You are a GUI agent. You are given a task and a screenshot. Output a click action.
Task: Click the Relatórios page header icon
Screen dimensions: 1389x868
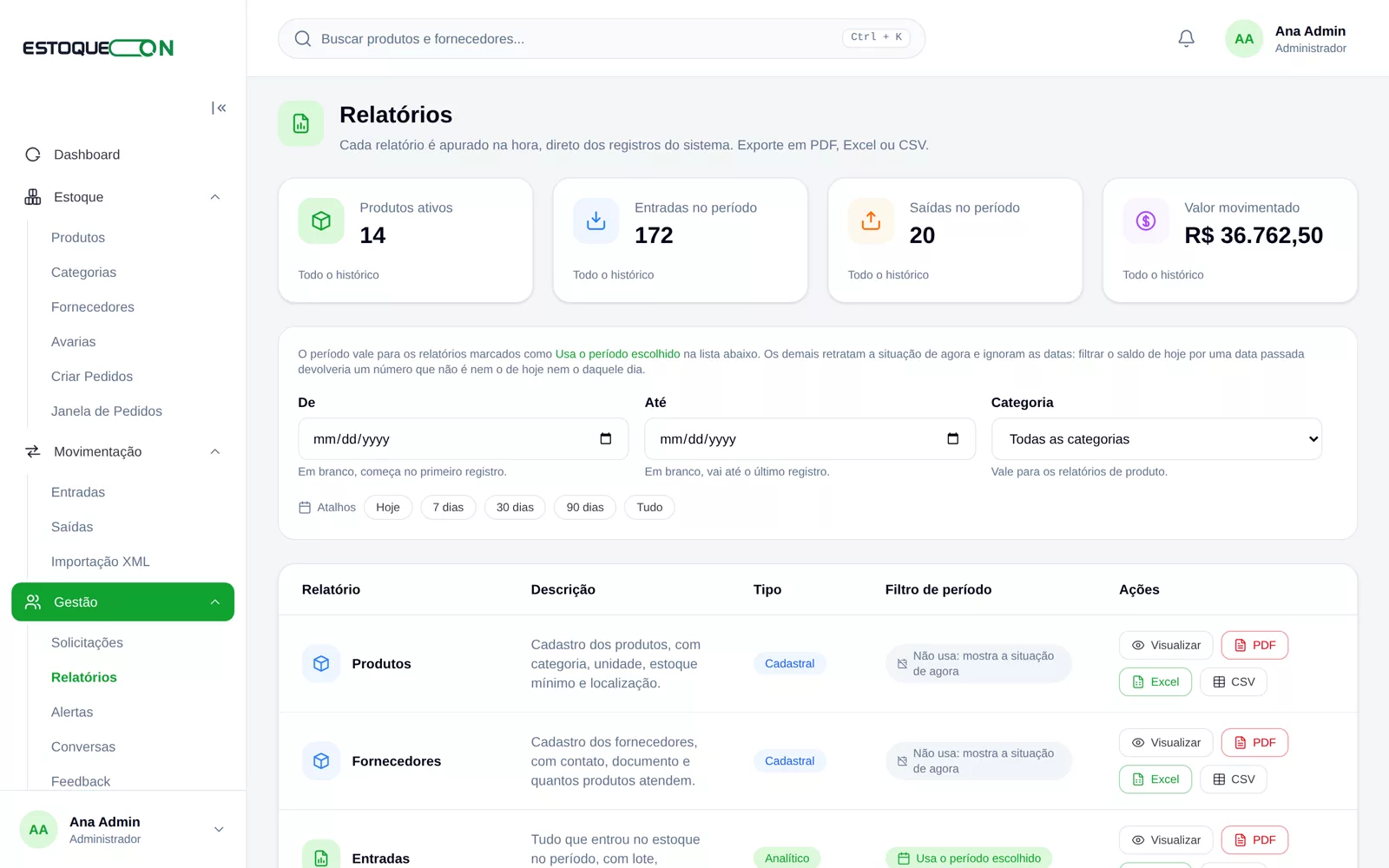(301, 123)
